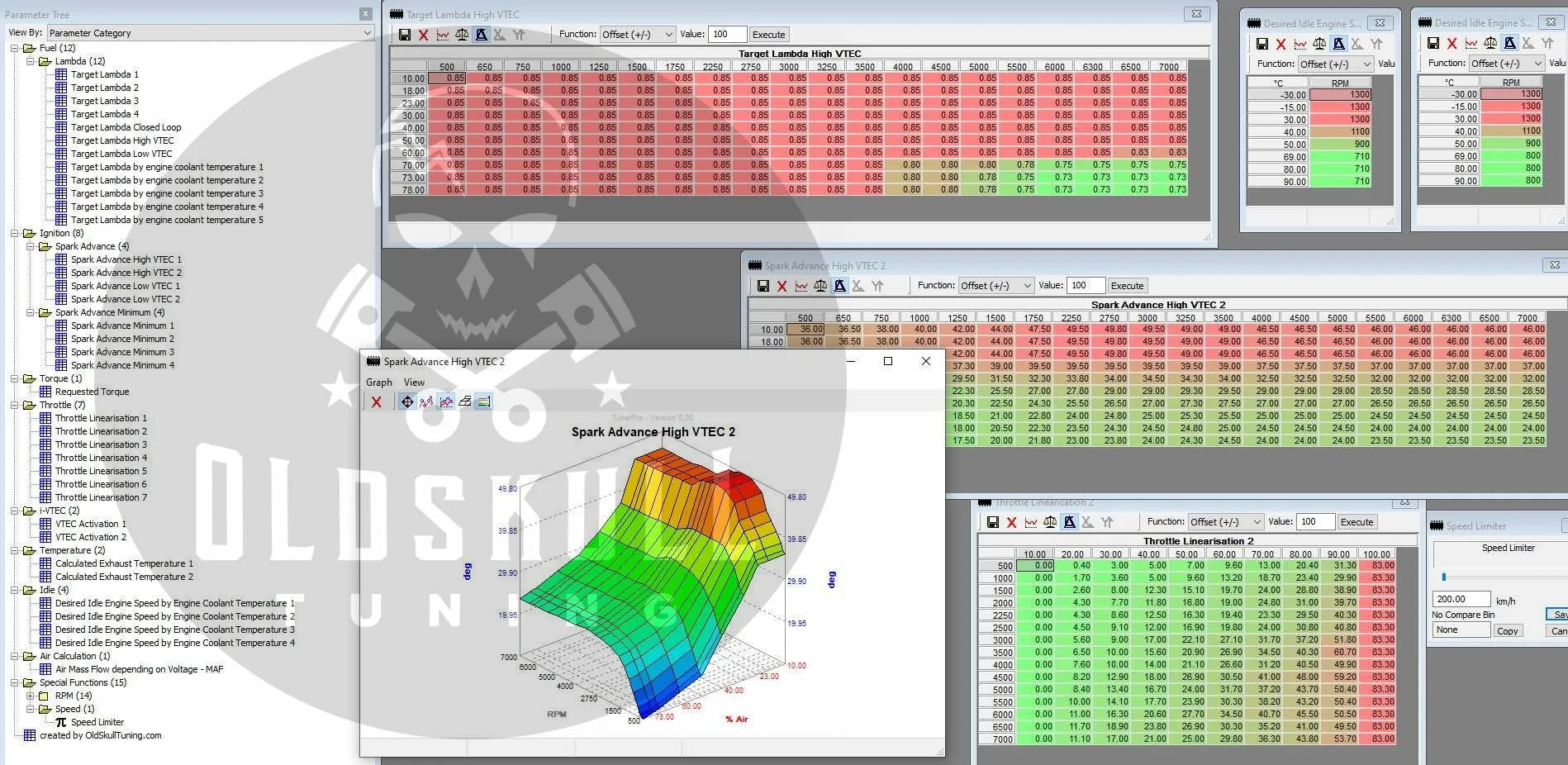Select Requested Torque in parameter tree
1568x765 pixels.
(92, 392)
